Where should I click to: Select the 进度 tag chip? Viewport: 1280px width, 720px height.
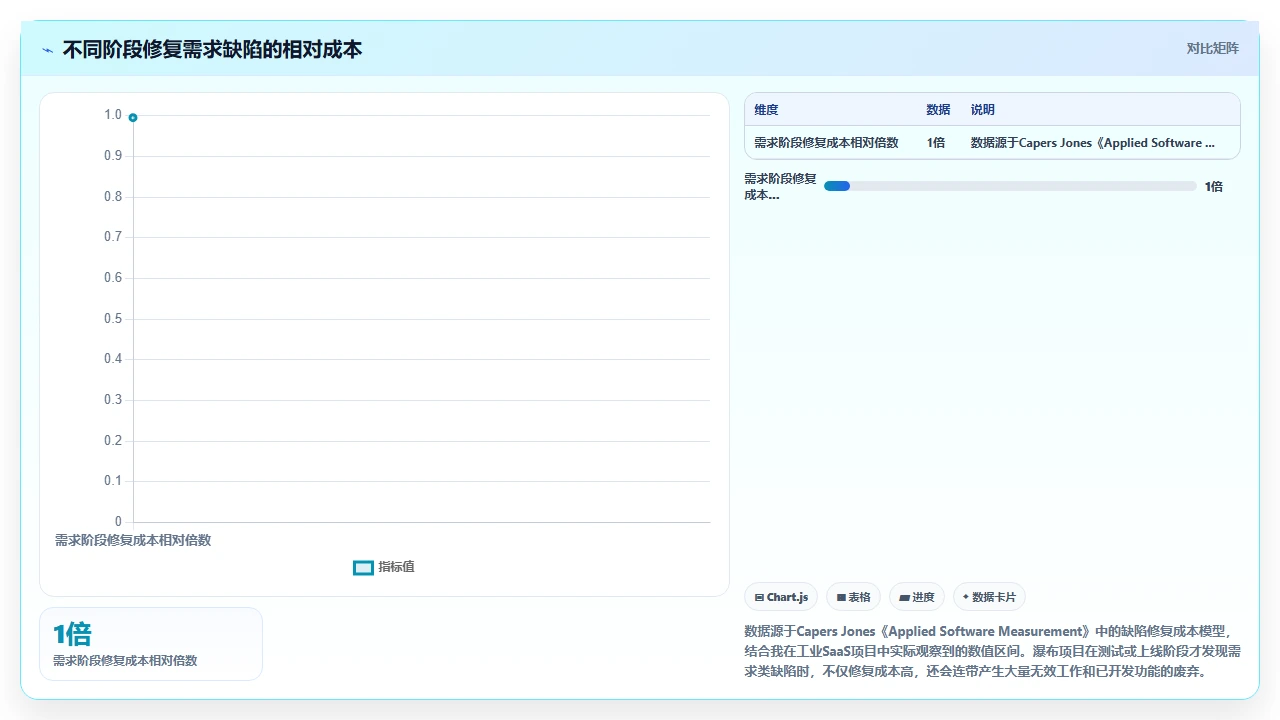(916, 597)
